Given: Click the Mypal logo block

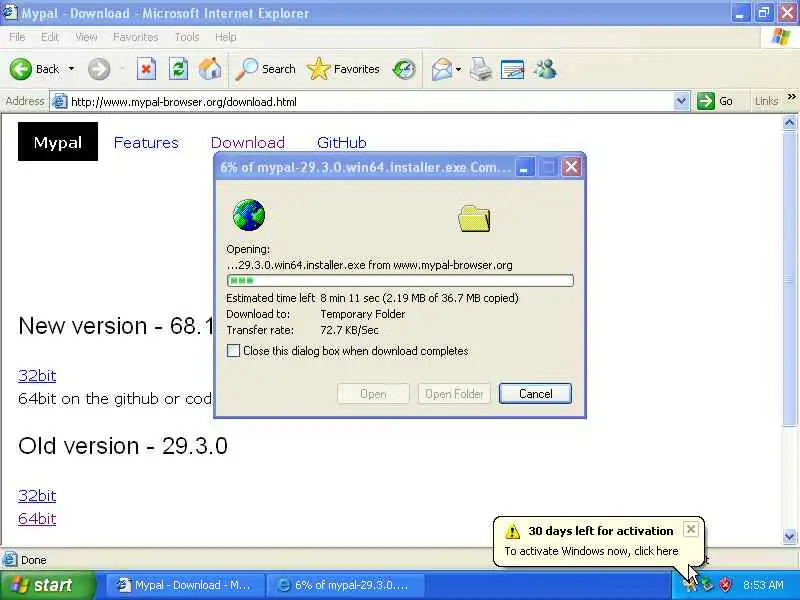Looking at the screenshot, I should [58, 141].
